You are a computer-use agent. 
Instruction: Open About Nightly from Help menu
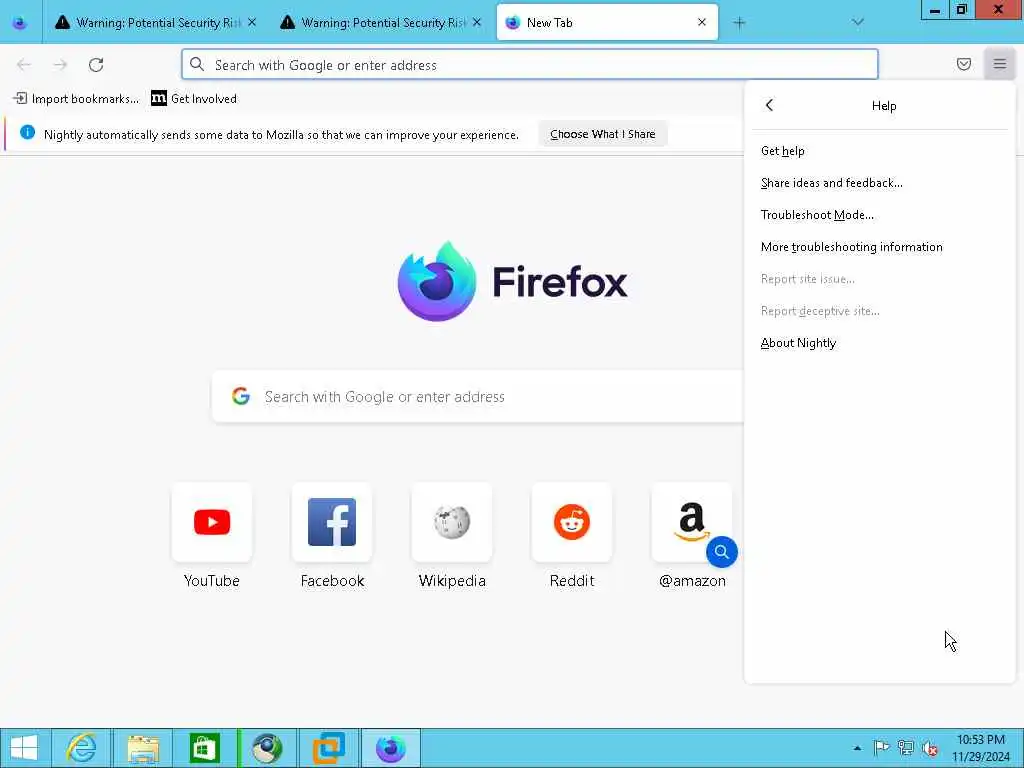tap(880, 343)
